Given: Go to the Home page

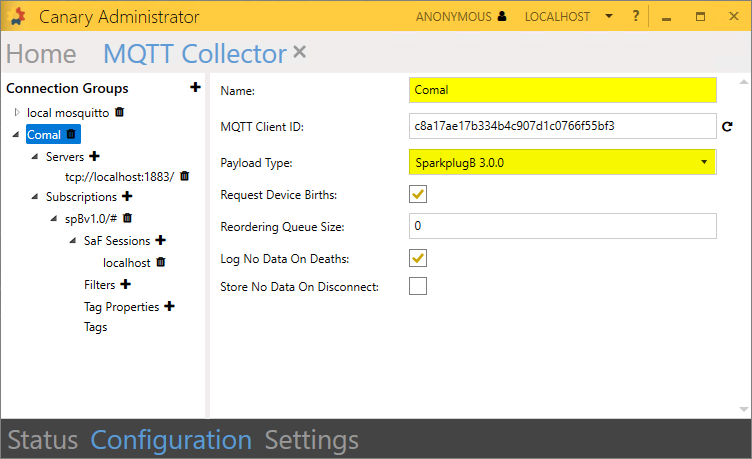Looking at the screenshot, I should point(41,54).
